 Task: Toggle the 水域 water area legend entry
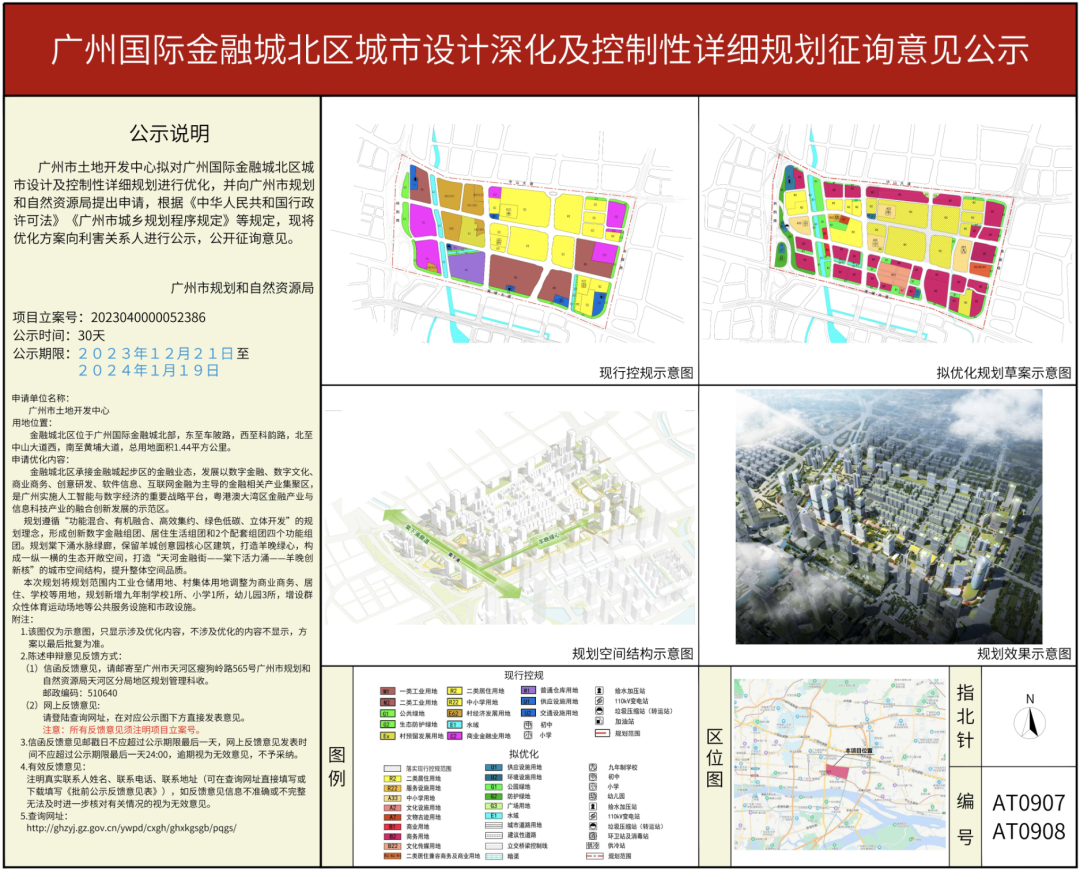point(453,724)
